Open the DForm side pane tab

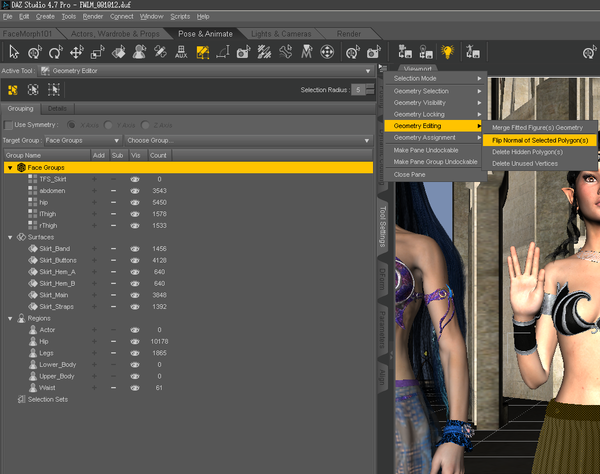[382, 280]
